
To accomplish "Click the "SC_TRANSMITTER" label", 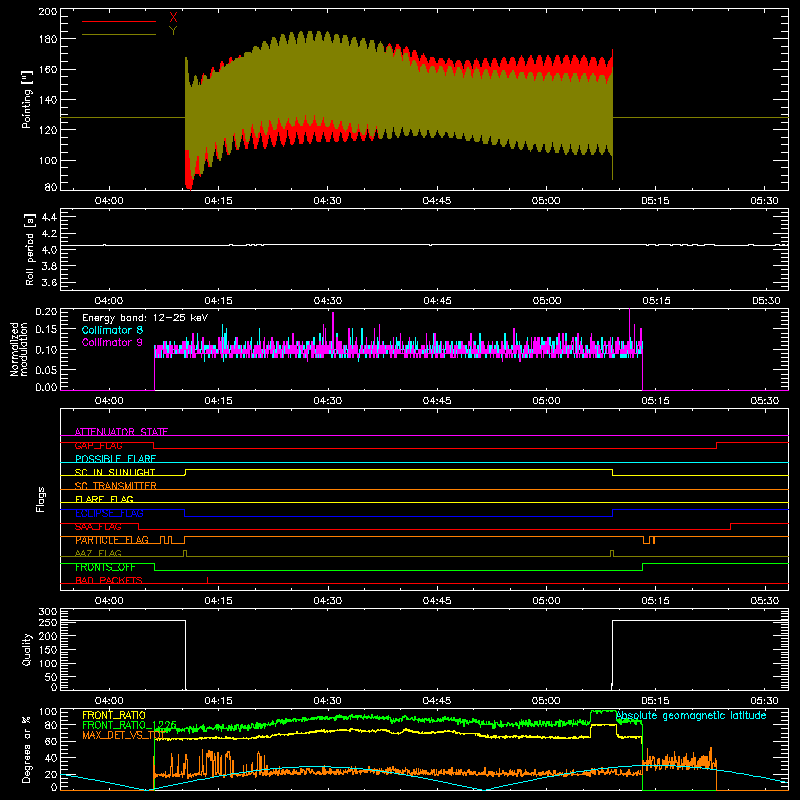I will click(116, 486).
